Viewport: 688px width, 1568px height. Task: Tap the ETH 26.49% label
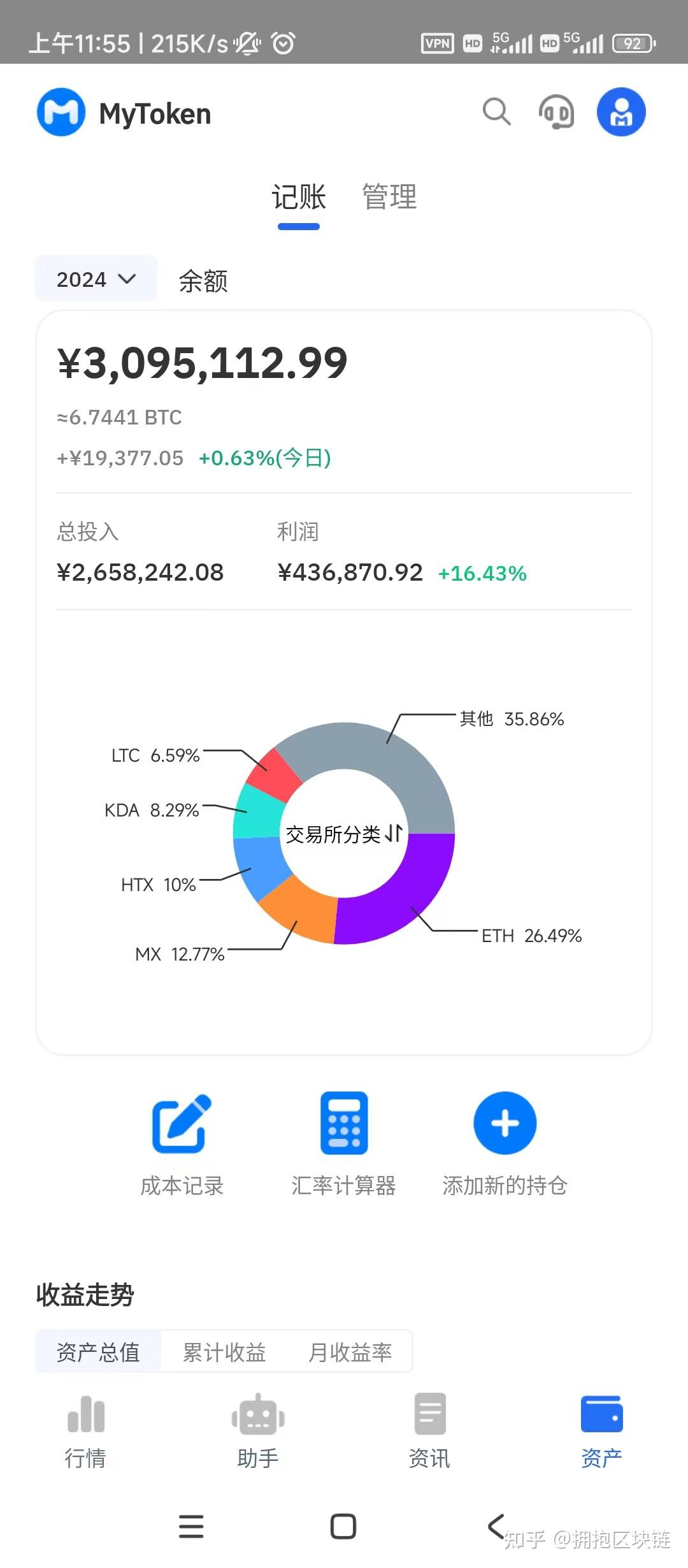point(531,936)
